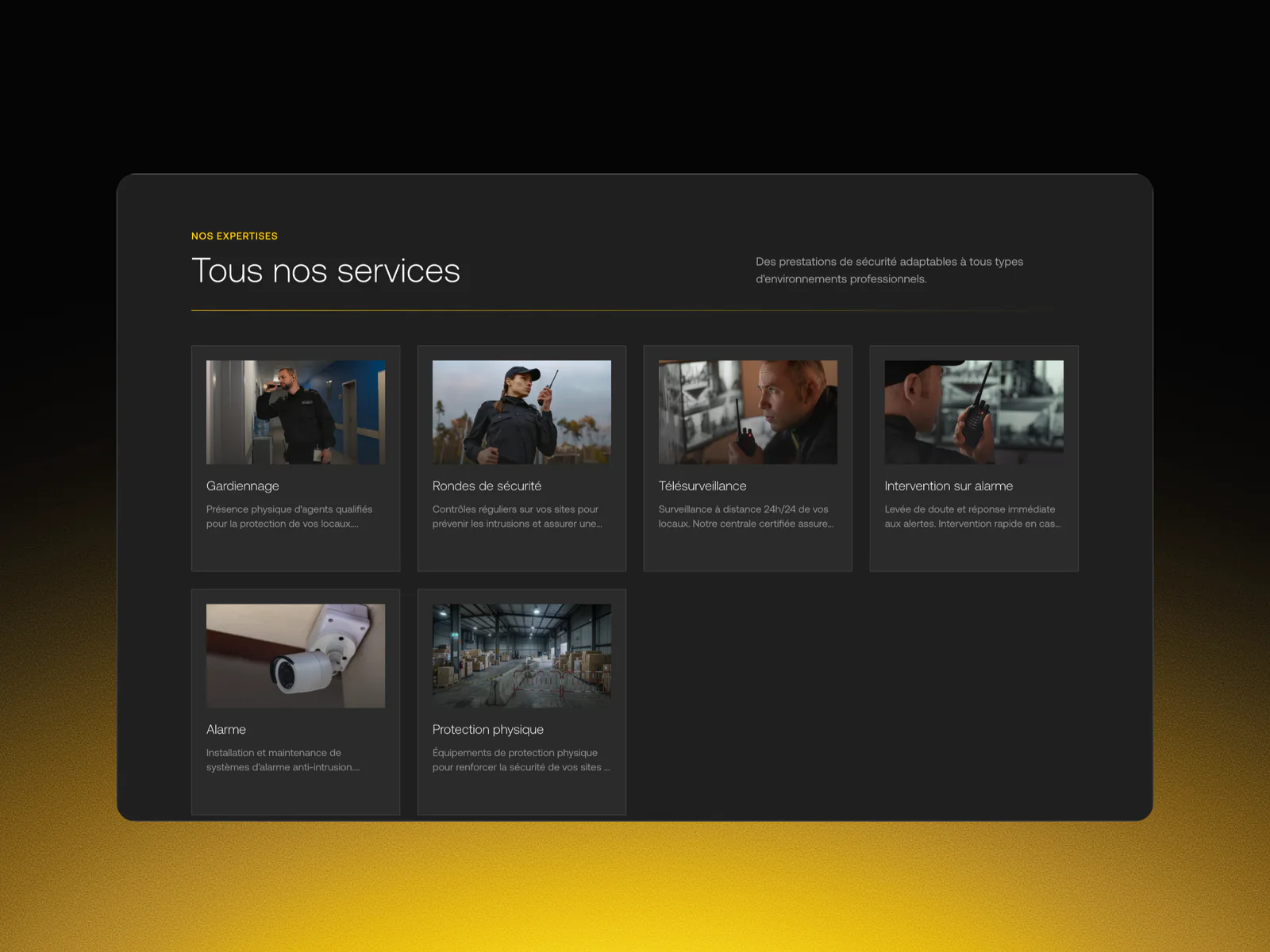The width and height of the screenshot is (1270, 952).
Task: Open the Gardiennage service card image
Action: click(295, 413)
